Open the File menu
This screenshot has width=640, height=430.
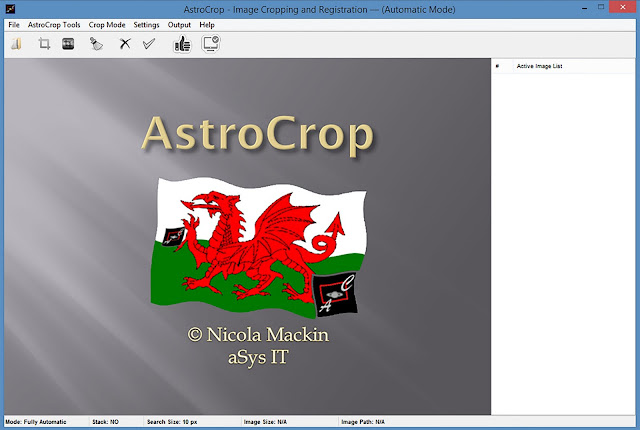tap(14, 25)
